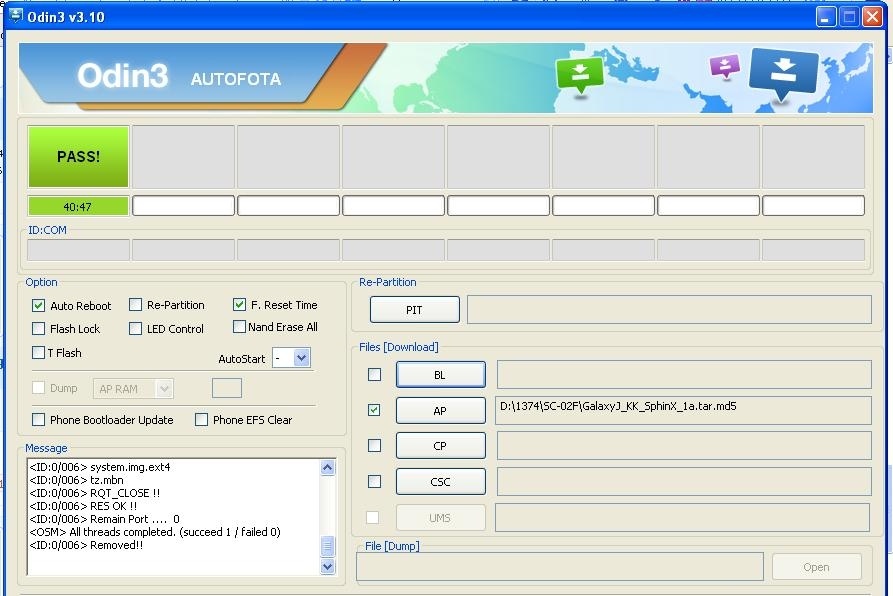Minimize the Odin3 window
The image size is (893, 596).
(x=825, y=17)
